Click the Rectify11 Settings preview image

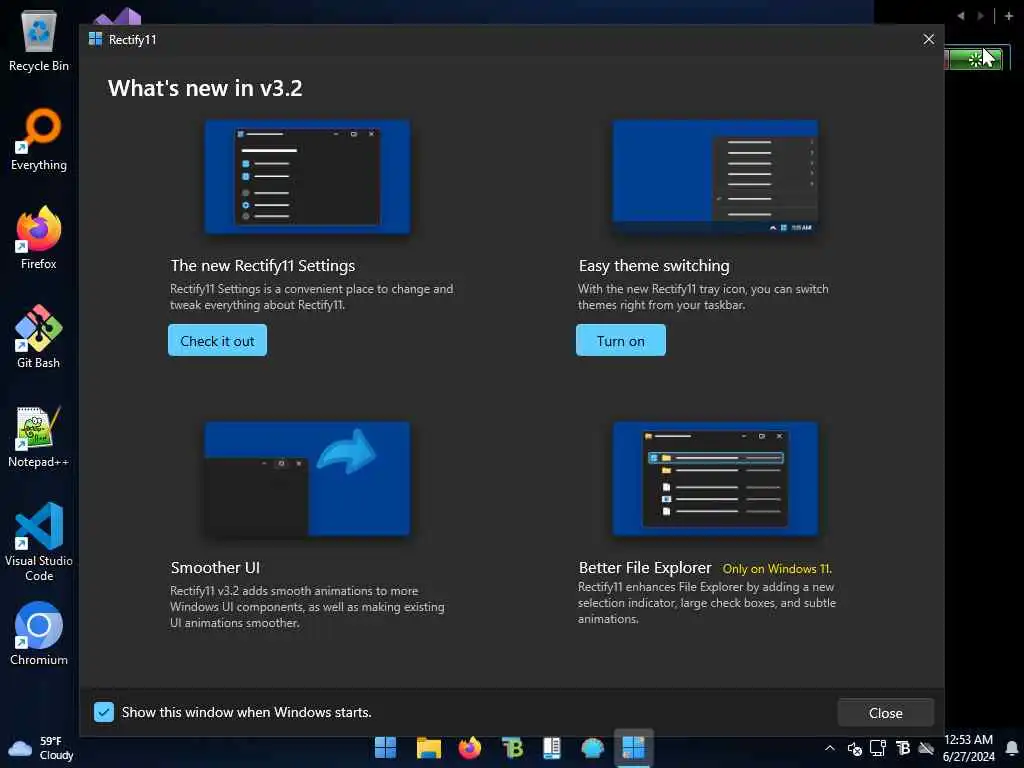[308, 176]
